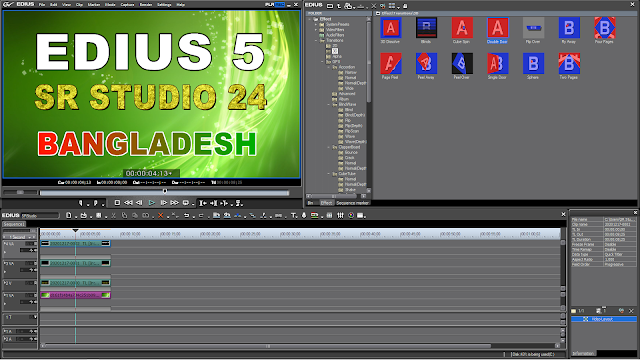Select the Fly Away transition
This screenshot has height=360, width=640.
coord(569,28)
